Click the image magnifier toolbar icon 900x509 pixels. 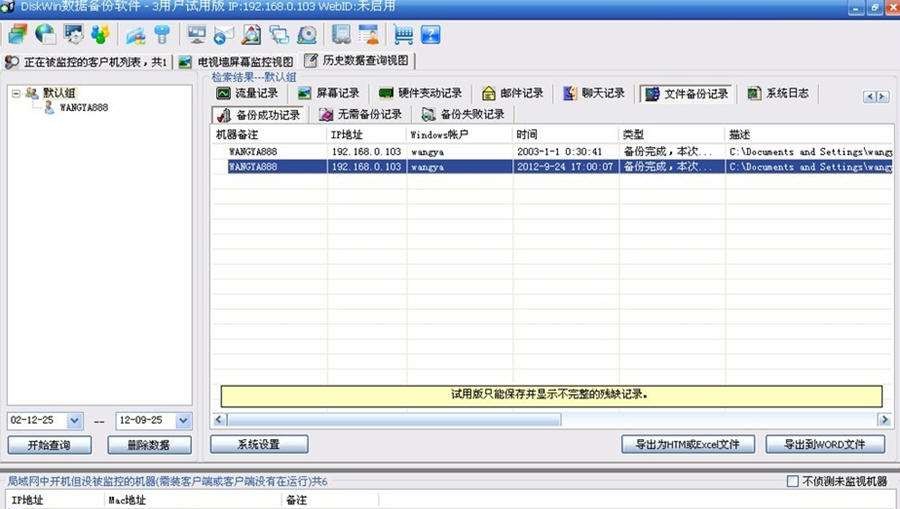[x=251, y=35]
